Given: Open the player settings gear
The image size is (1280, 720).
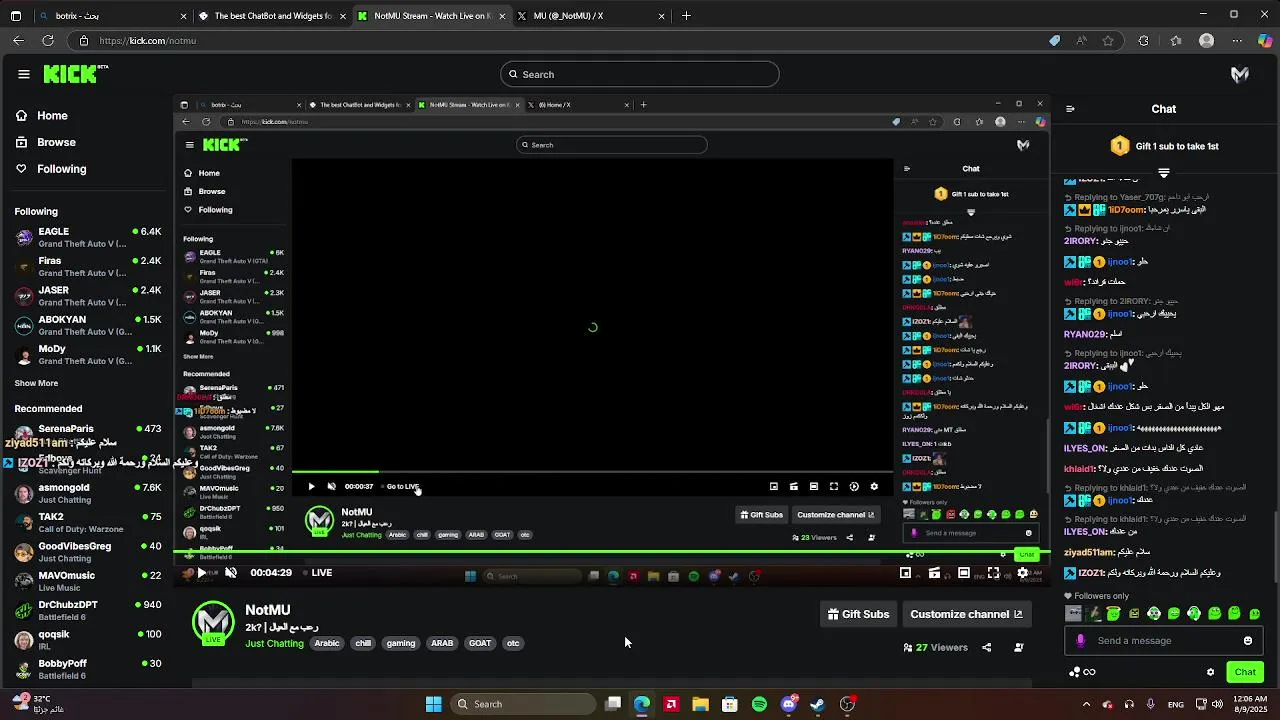Looking at the screenshot, I should [1022, 573].
